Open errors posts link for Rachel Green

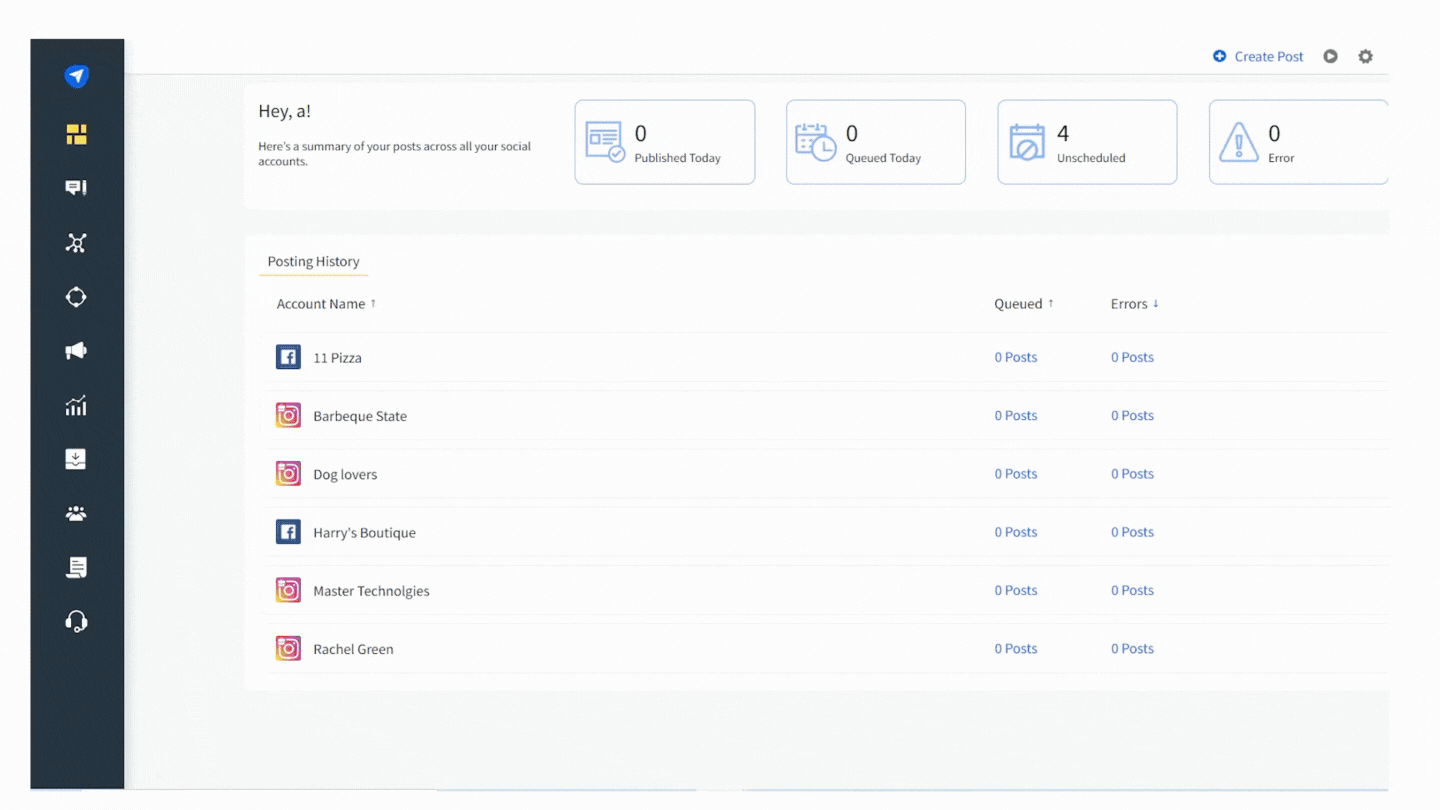point(1132,649)
